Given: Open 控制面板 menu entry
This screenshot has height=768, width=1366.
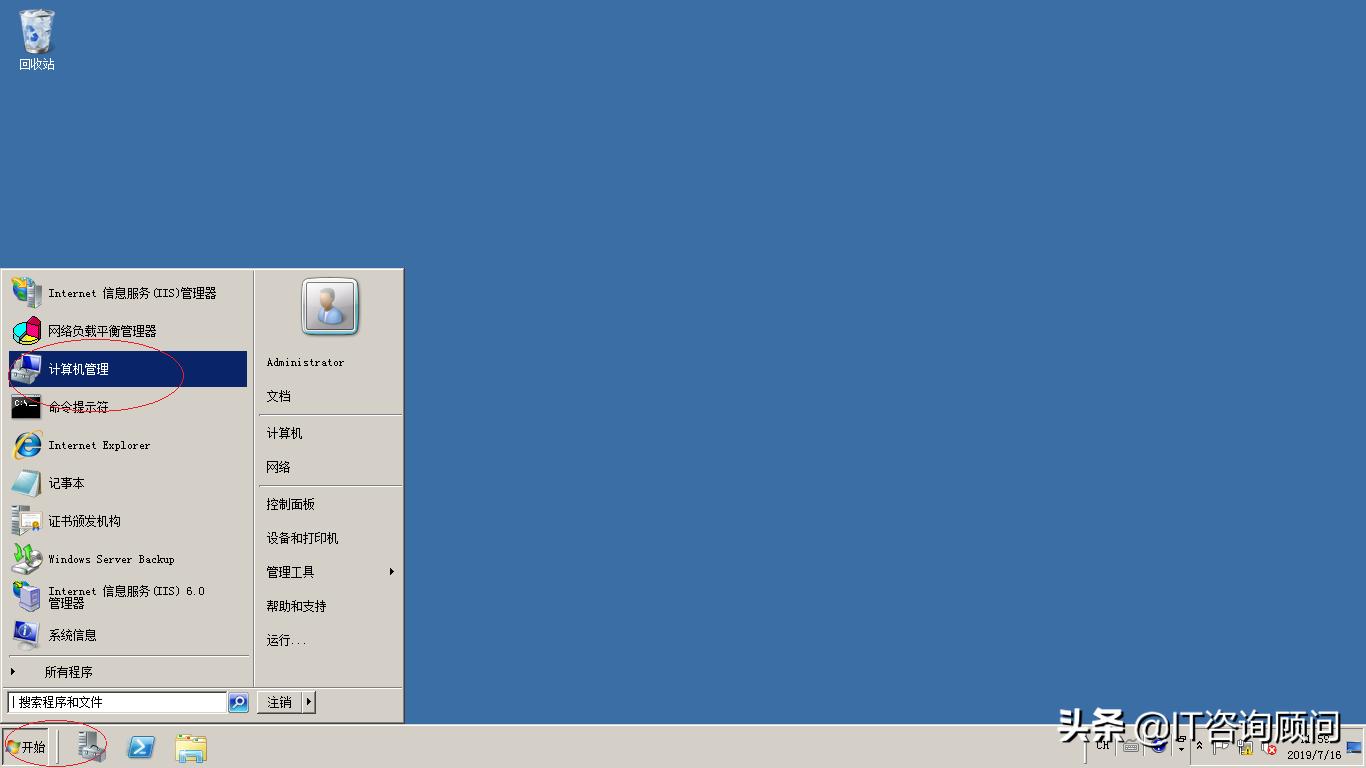Looking at the screenshot, I should click(288, 503).
